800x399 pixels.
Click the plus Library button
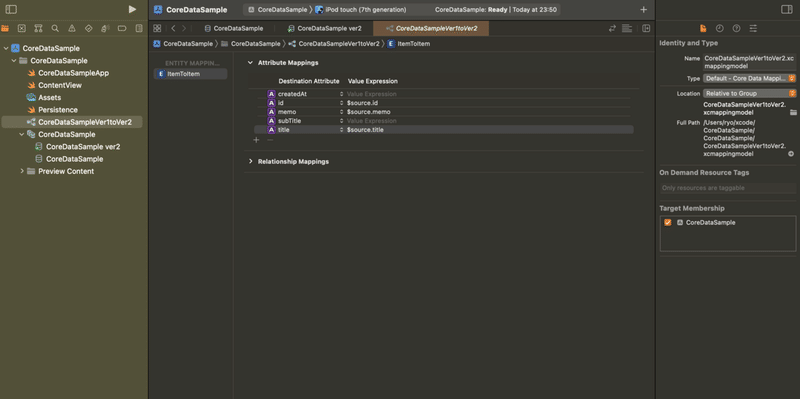coord(643,10)
